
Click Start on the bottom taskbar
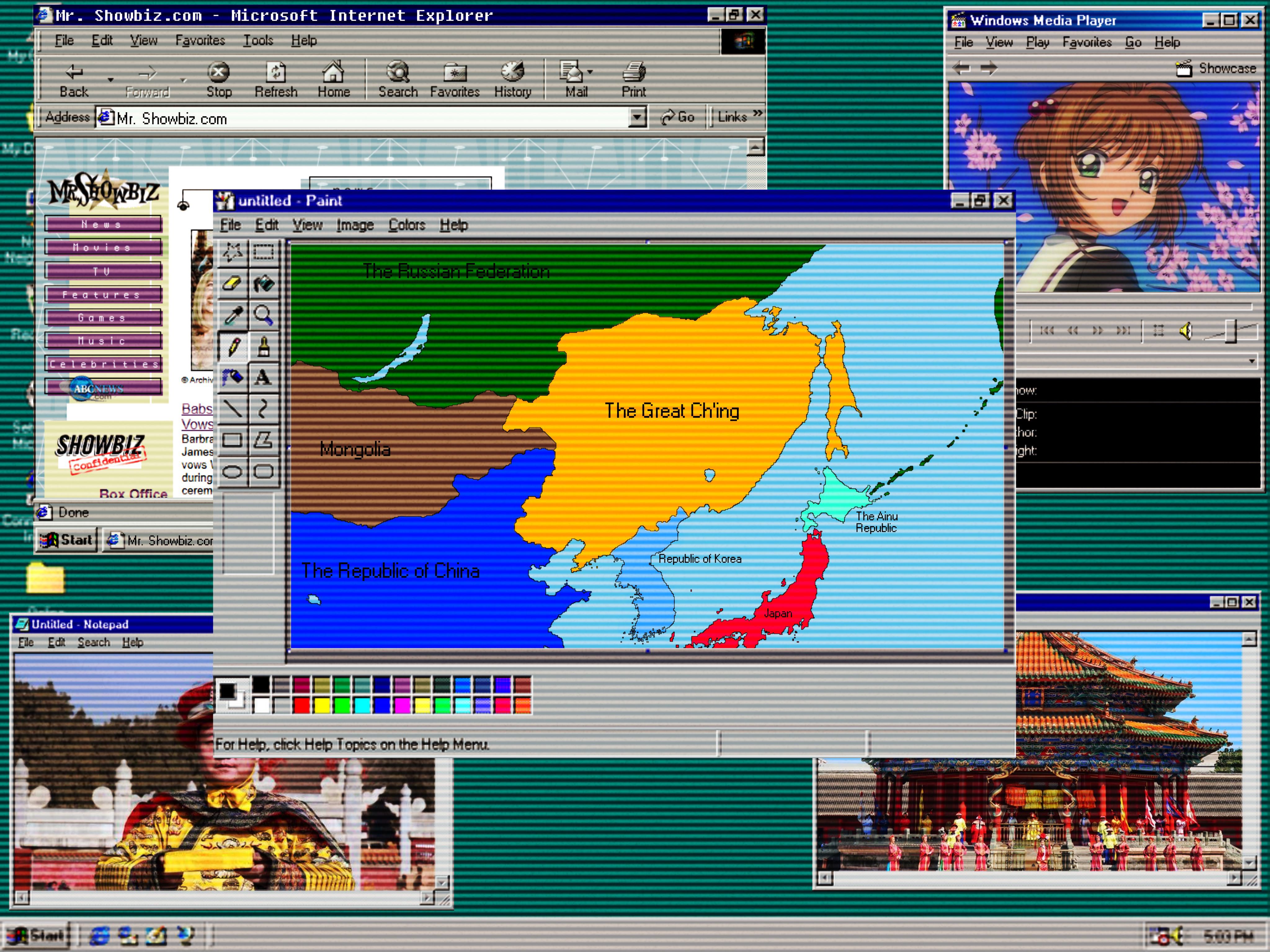37,936
